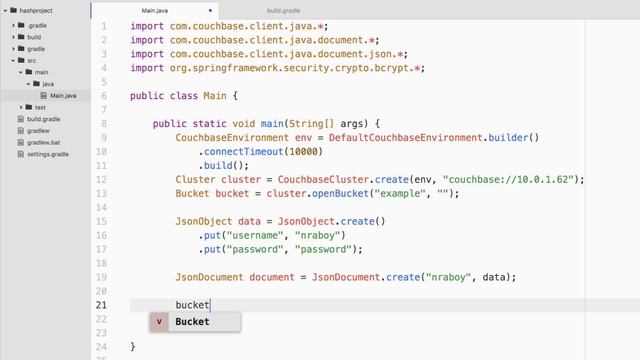
Task: Select Main.java in the project tree
Action: (63, 96)
